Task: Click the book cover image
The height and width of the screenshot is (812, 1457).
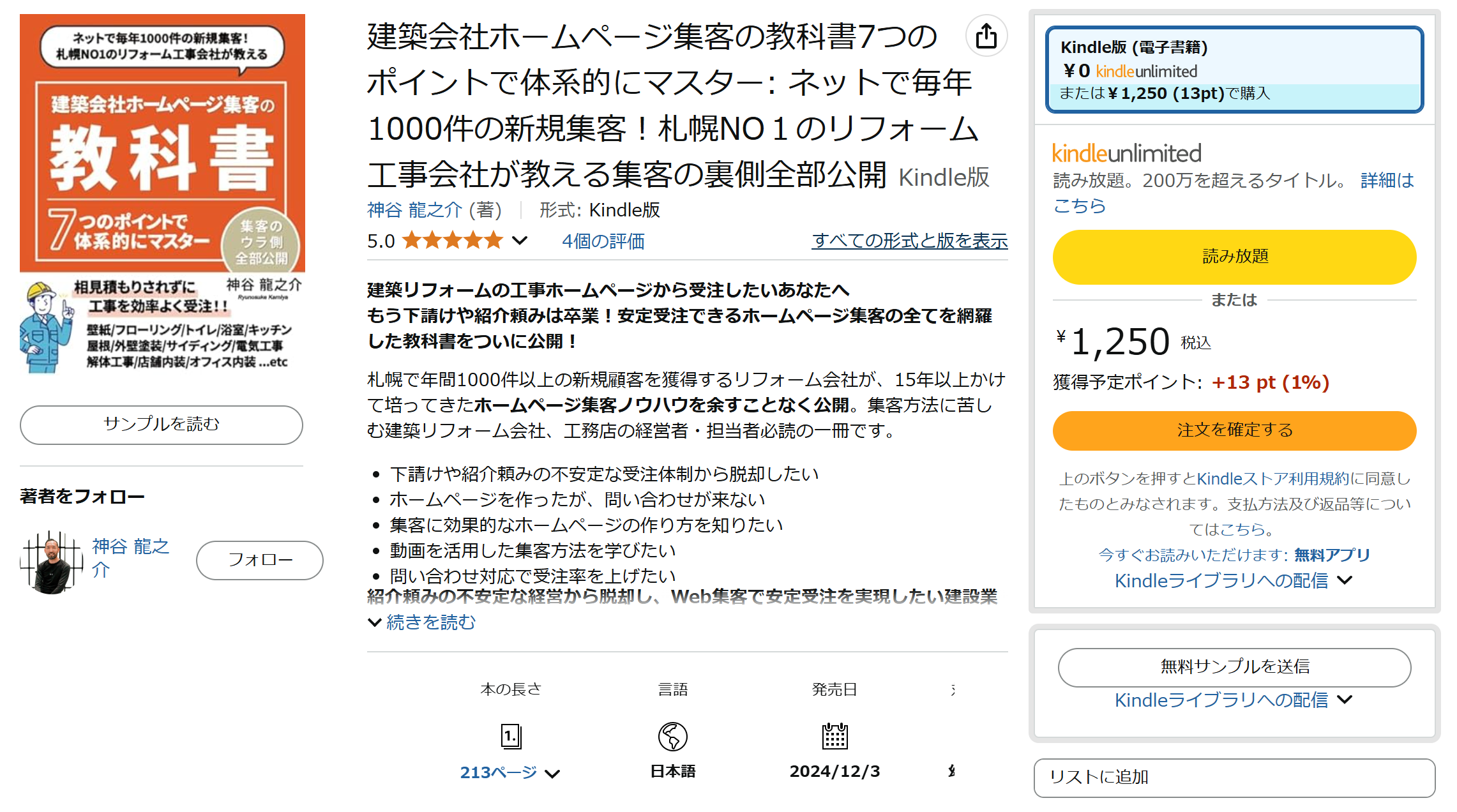Action: coord(162,193)
